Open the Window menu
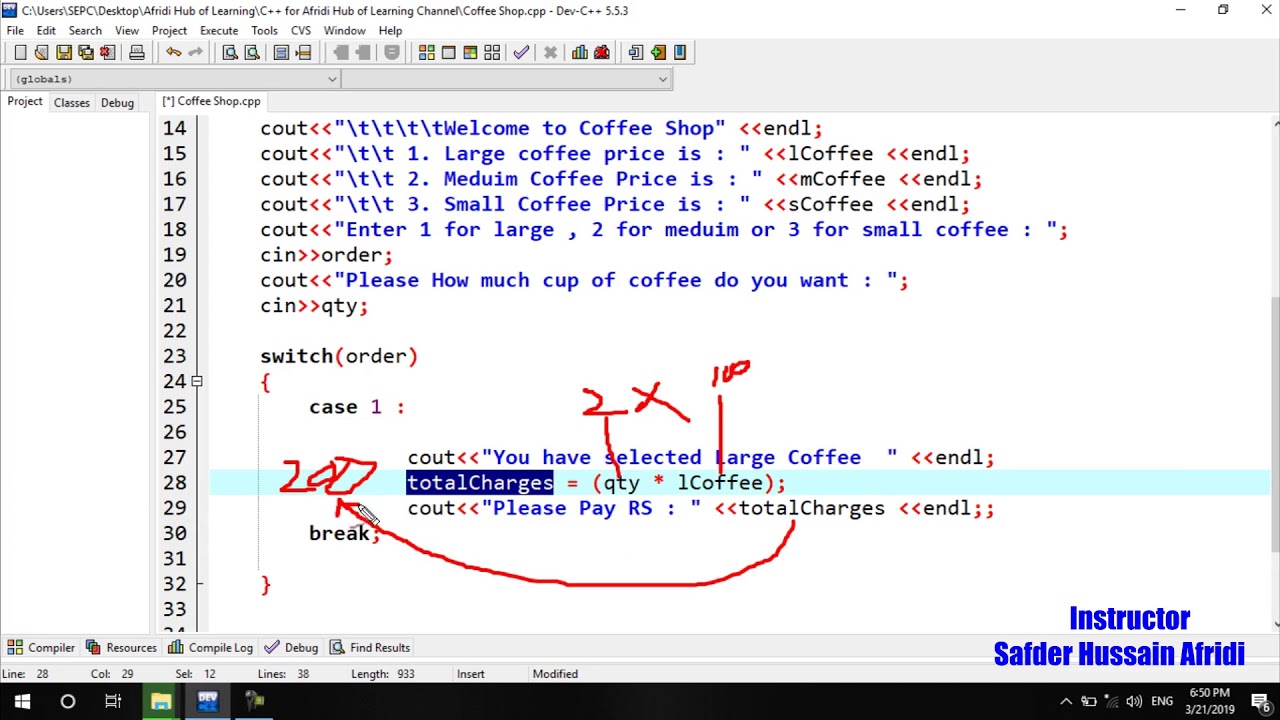 tap(344, 31)
